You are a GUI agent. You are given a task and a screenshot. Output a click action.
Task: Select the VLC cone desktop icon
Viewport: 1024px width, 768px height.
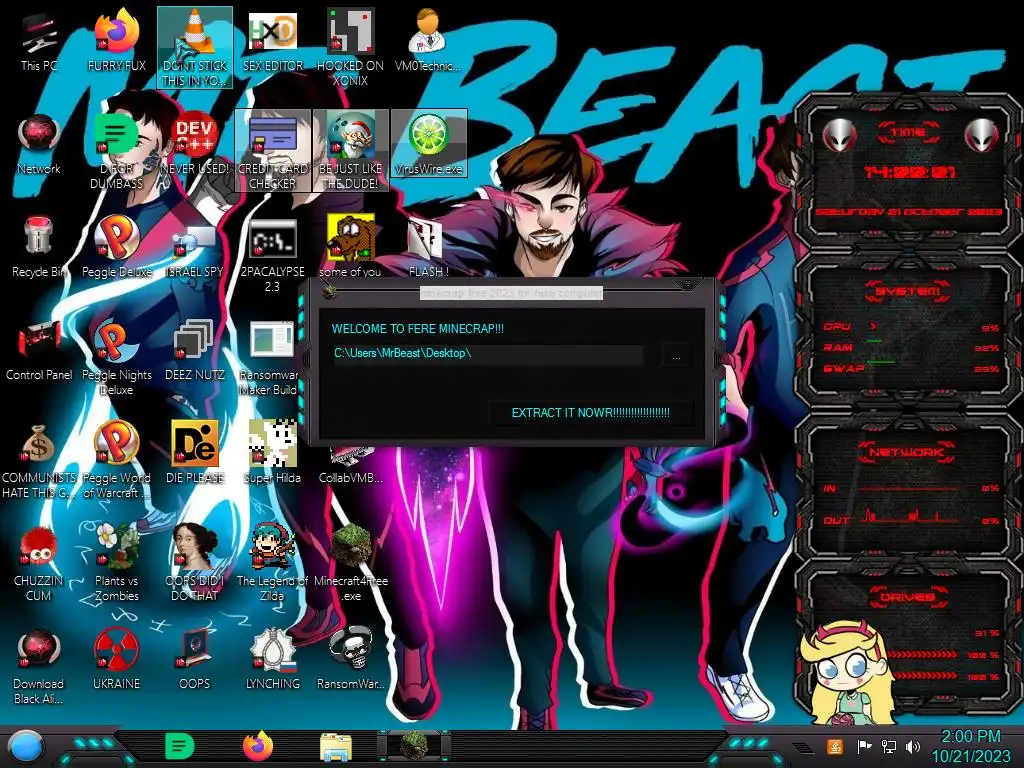click(195, 47)
